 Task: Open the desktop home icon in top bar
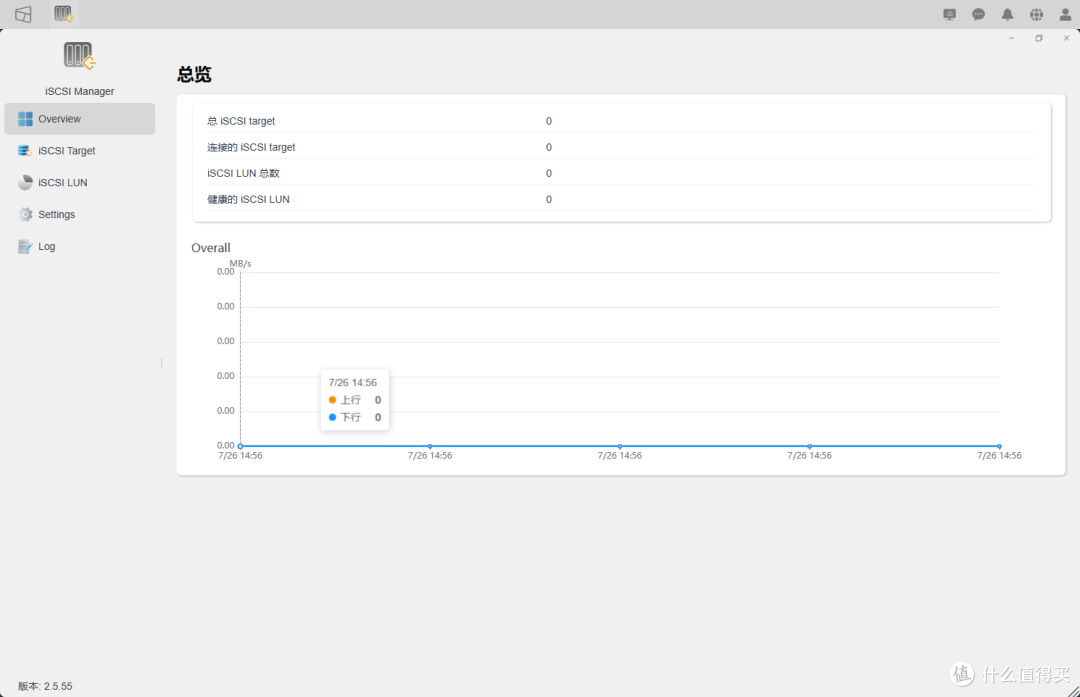click(x=23, y=14)
